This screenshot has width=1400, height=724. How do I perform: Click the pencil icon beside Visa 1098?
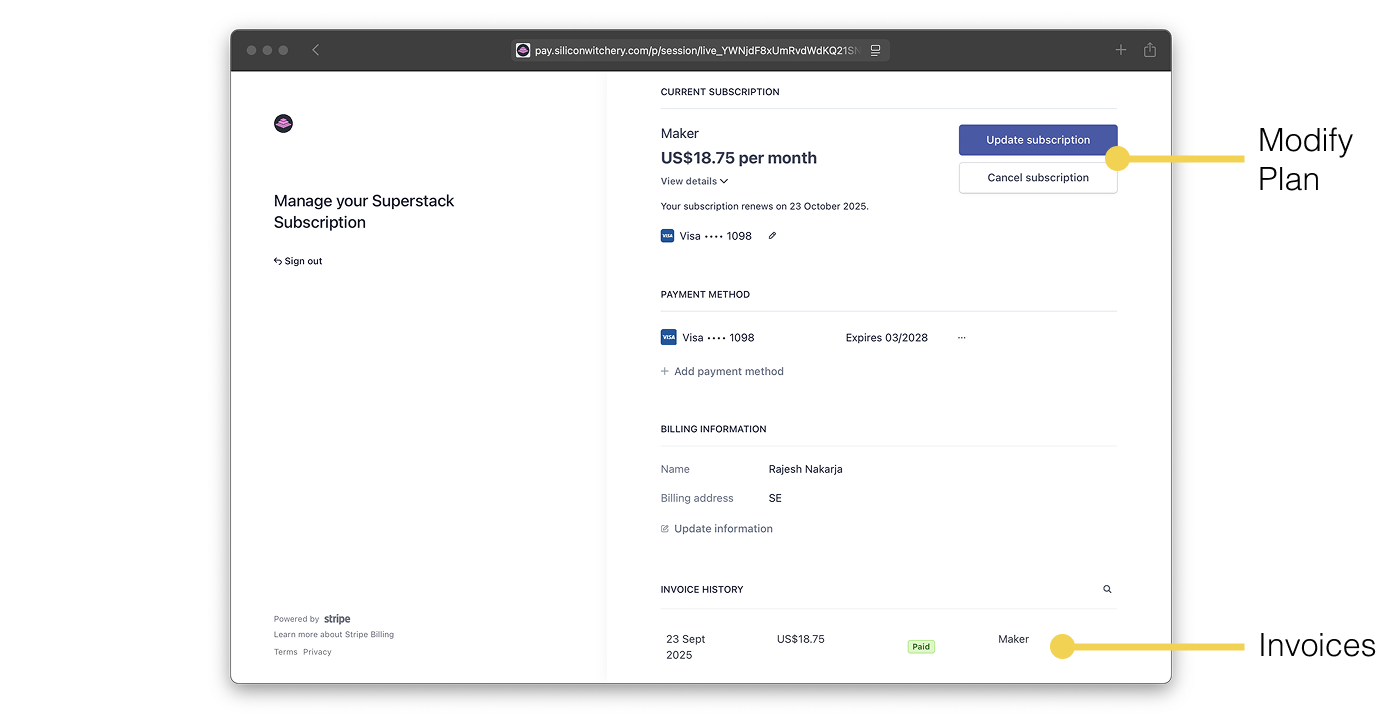coord(772,236)
